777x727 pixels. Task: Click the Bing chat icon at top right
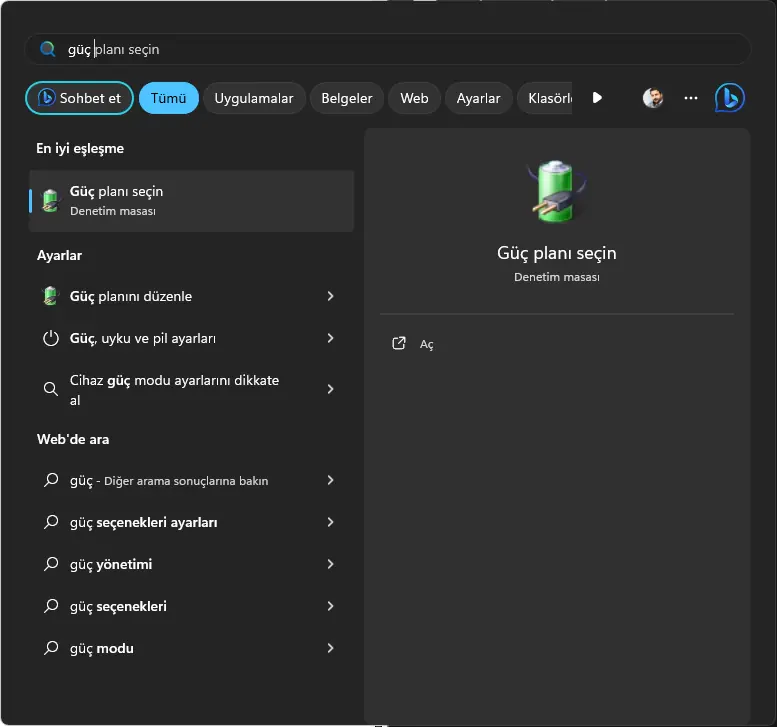point(729,98)
